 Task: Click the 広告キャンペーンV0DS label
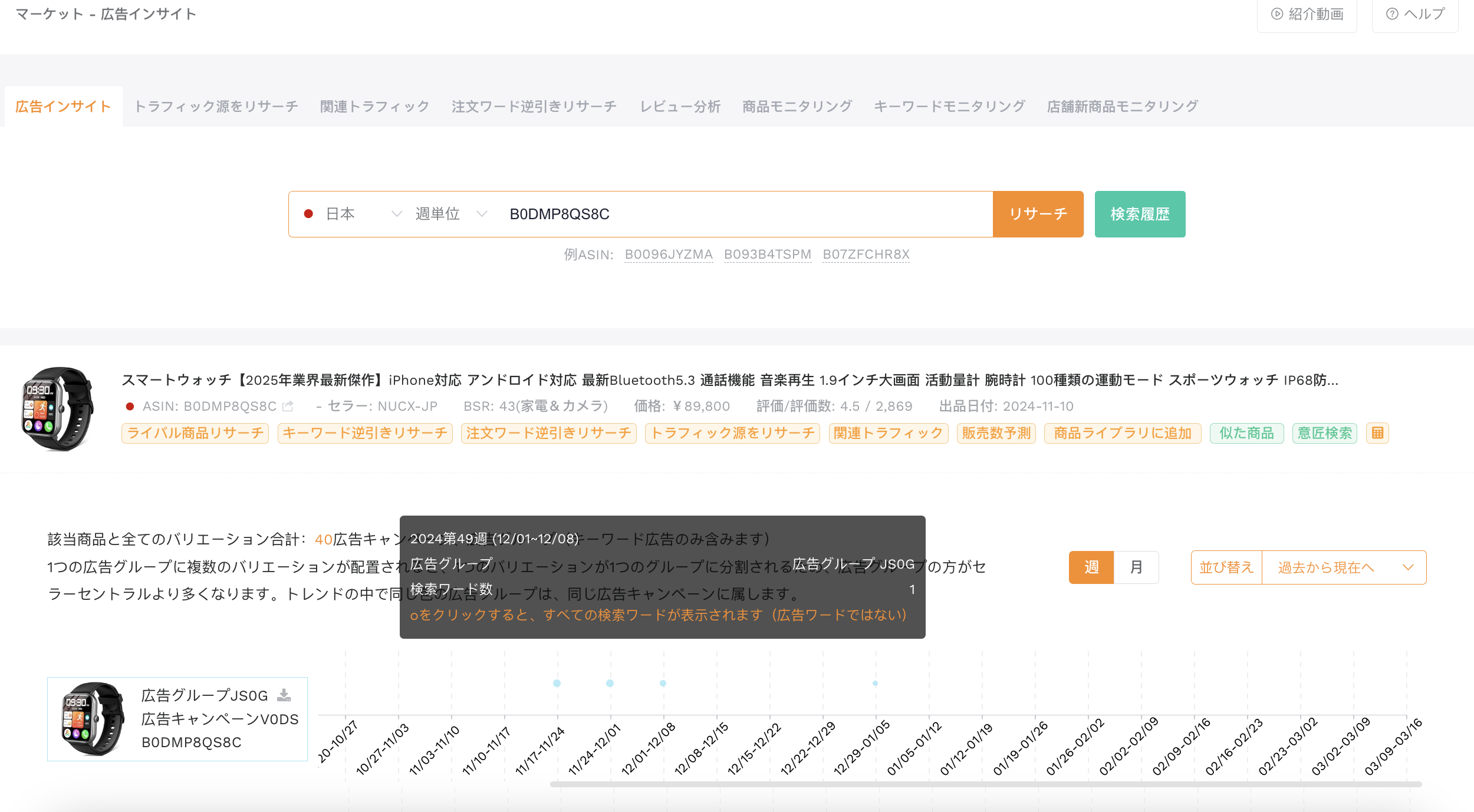[x=220, y=719]
